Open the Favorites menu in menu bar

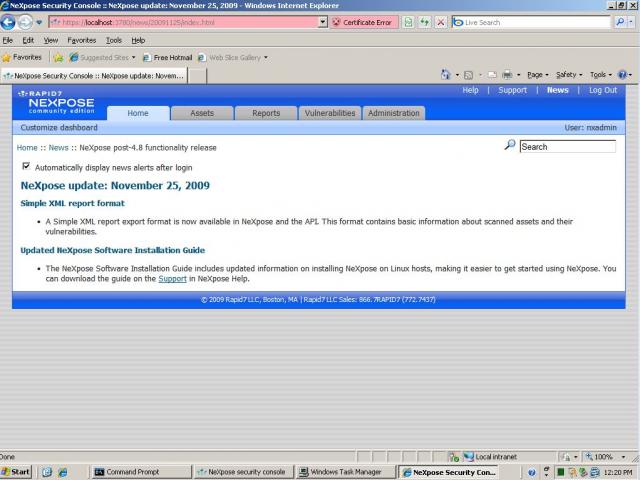click(82, 40)
